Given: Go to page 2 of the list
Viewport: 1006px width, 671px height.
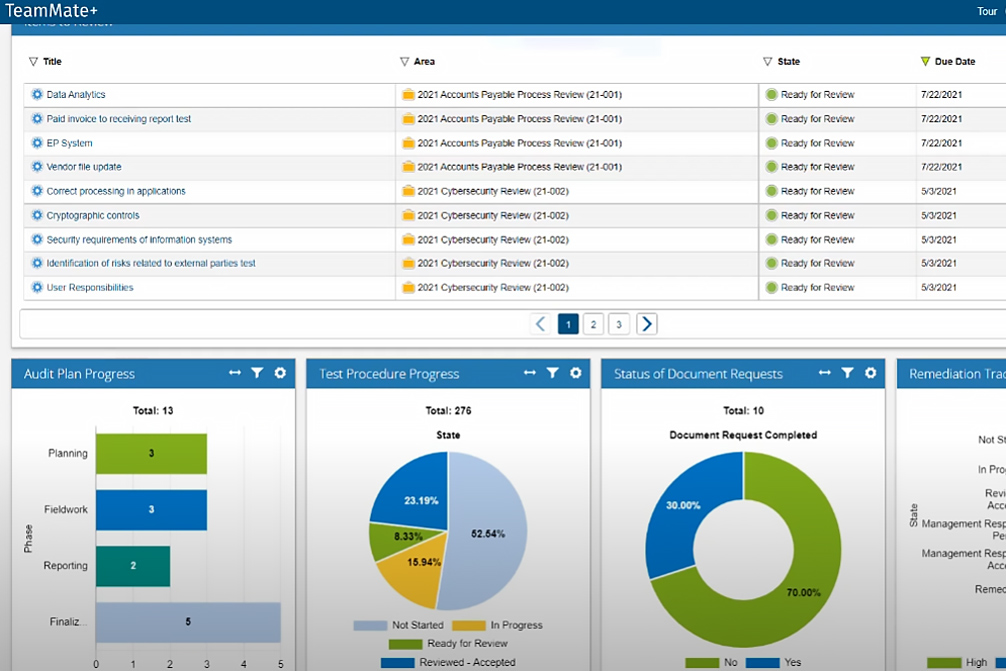Looking at the screenshot, I should click(593, 324).
